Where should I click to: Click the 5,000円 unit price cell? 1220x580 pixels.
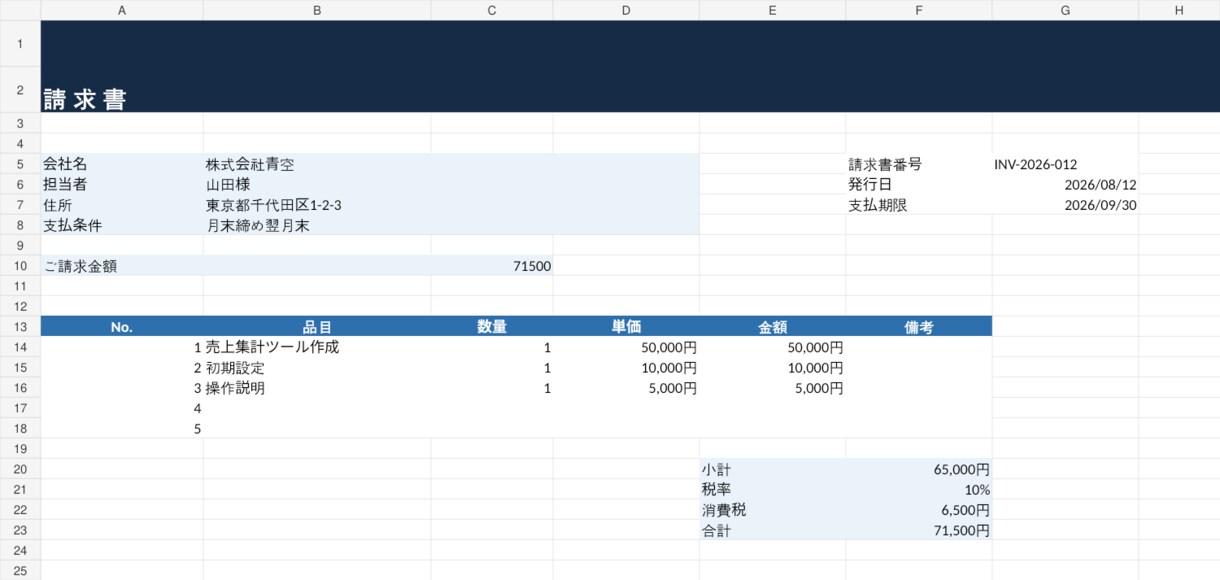click(626, 388)
